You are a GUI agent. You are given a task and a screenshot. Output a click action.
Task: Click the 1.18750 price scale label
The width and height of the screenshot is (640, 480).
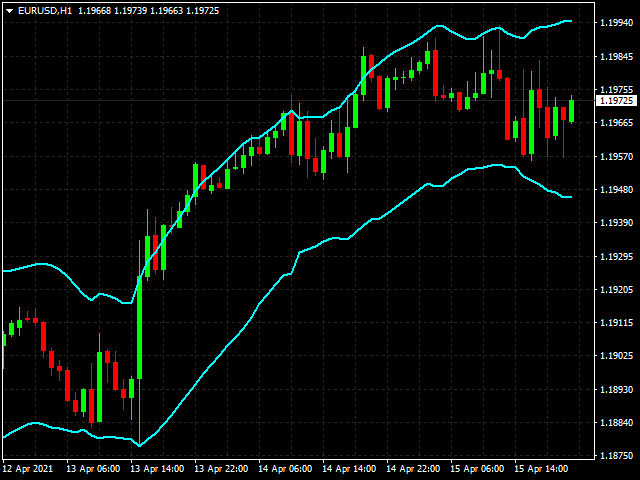pyautogui.click(x=616, y=456)
